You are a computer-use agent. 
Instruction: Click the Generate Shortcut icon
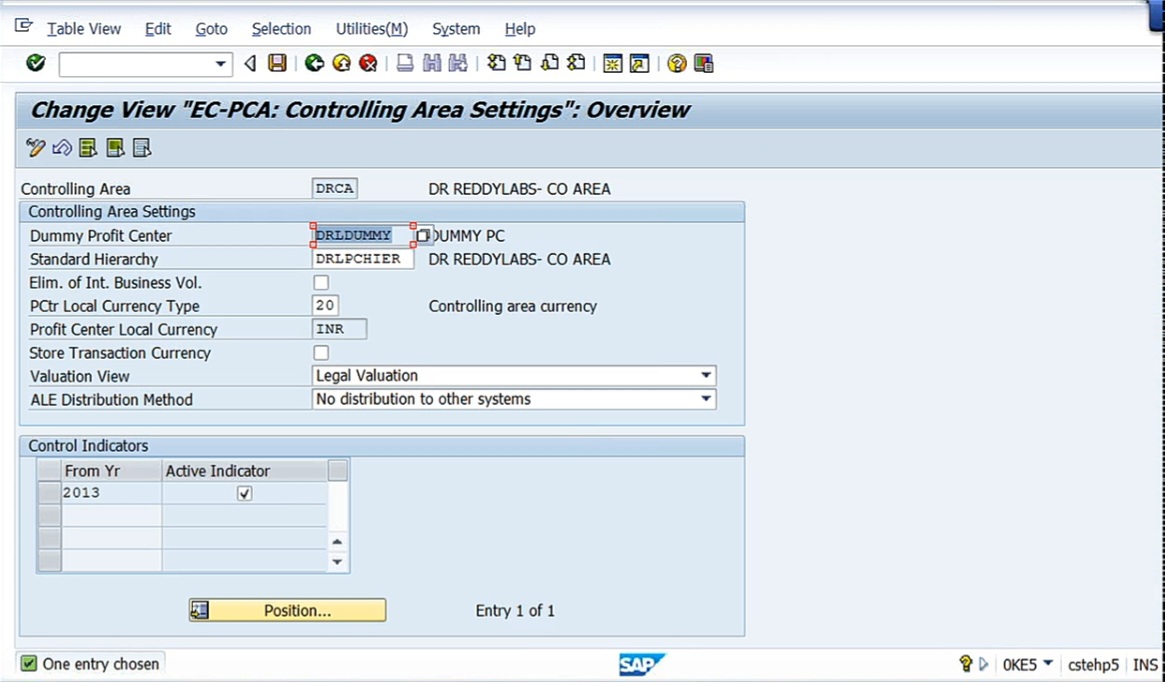[x=639, y=63]
